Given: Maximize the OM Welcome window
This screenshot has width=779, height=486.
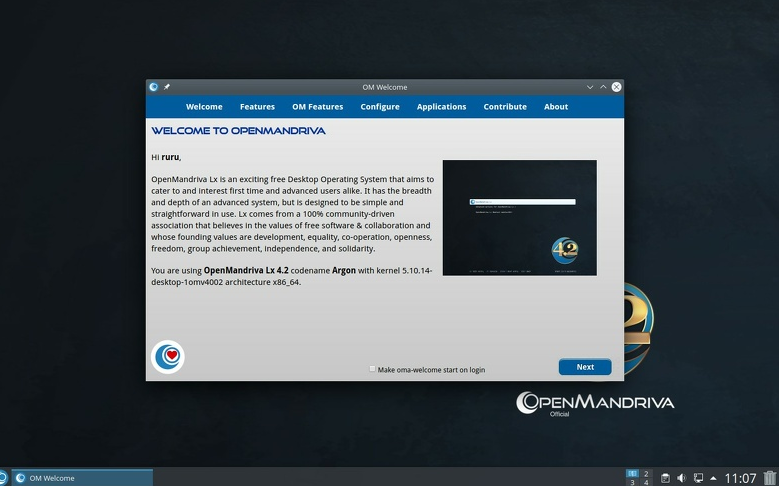Looking at the screenshot, I should tap(603, 87).
